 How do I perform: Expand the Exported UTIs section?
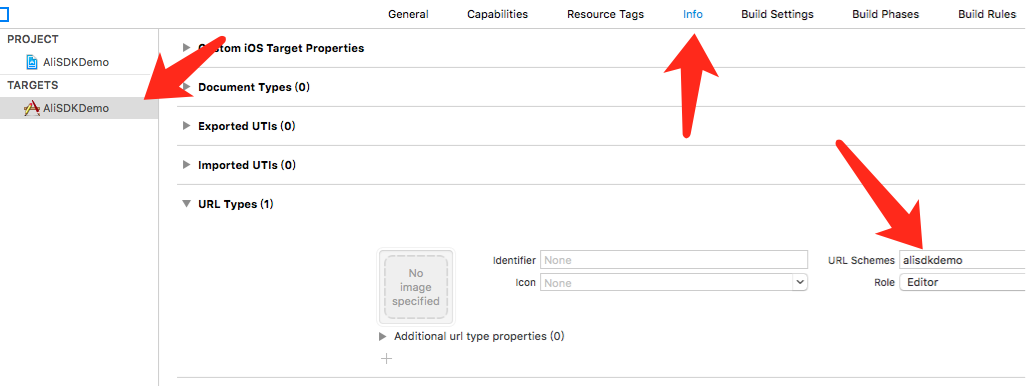pyautogui.click(x=186, y=126)
